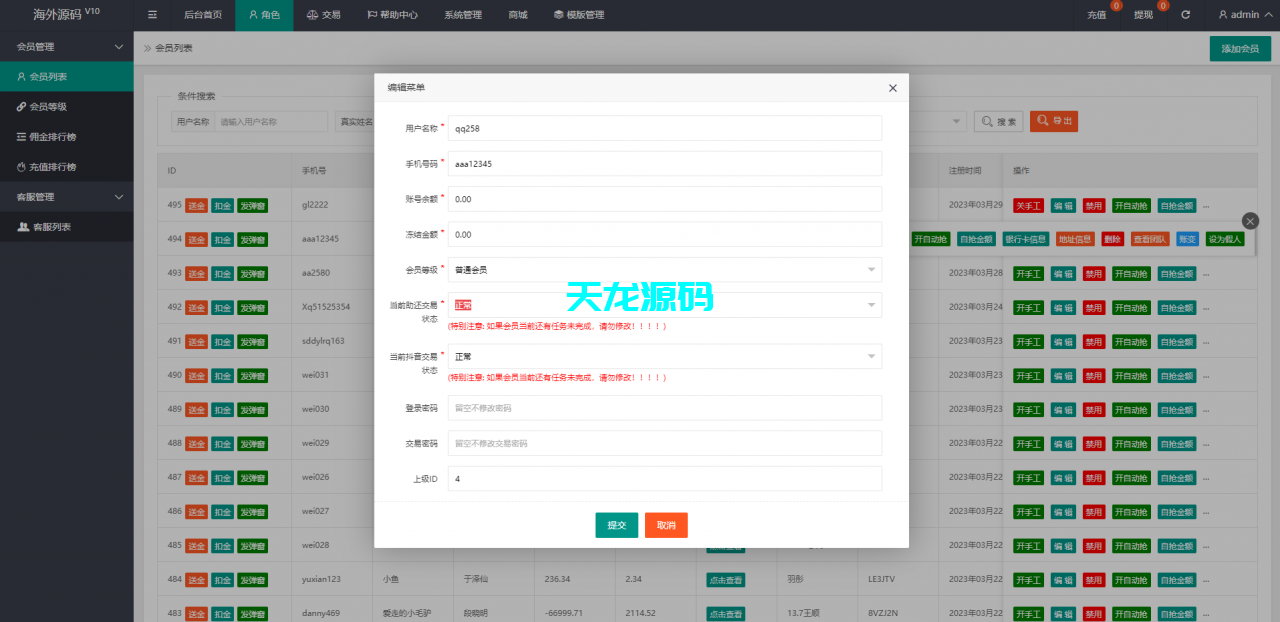
Task: Set member as bot using 设为假人
Action: point(1224,239)
